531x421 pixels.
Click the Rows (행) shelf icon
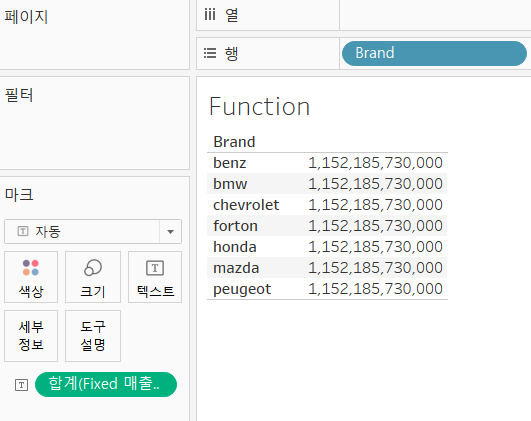pos(210,53)
